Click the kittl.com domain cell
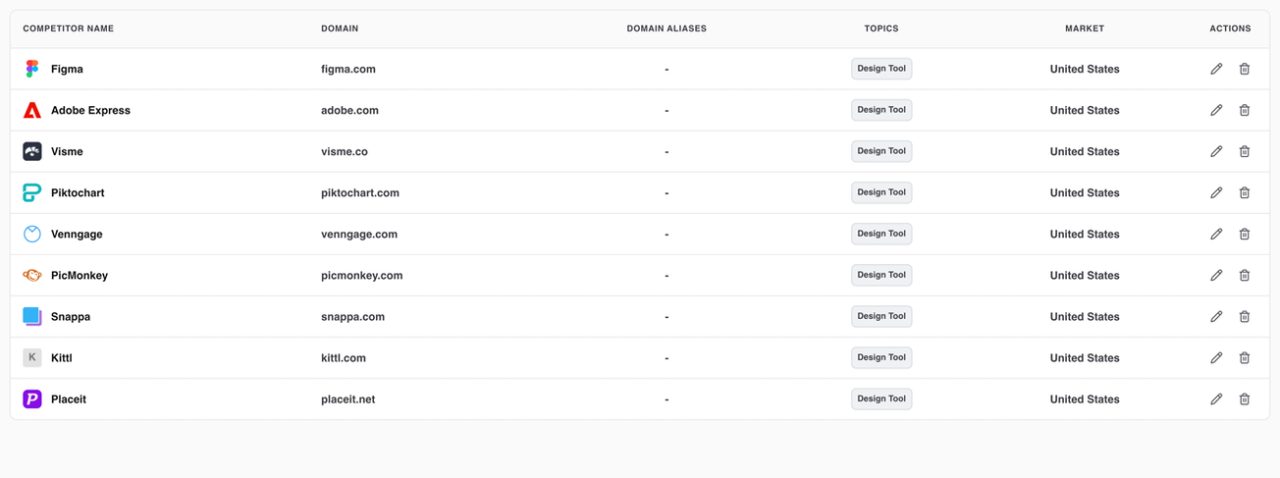This screenshot has width=1280, height=478. tap(343, 358)
